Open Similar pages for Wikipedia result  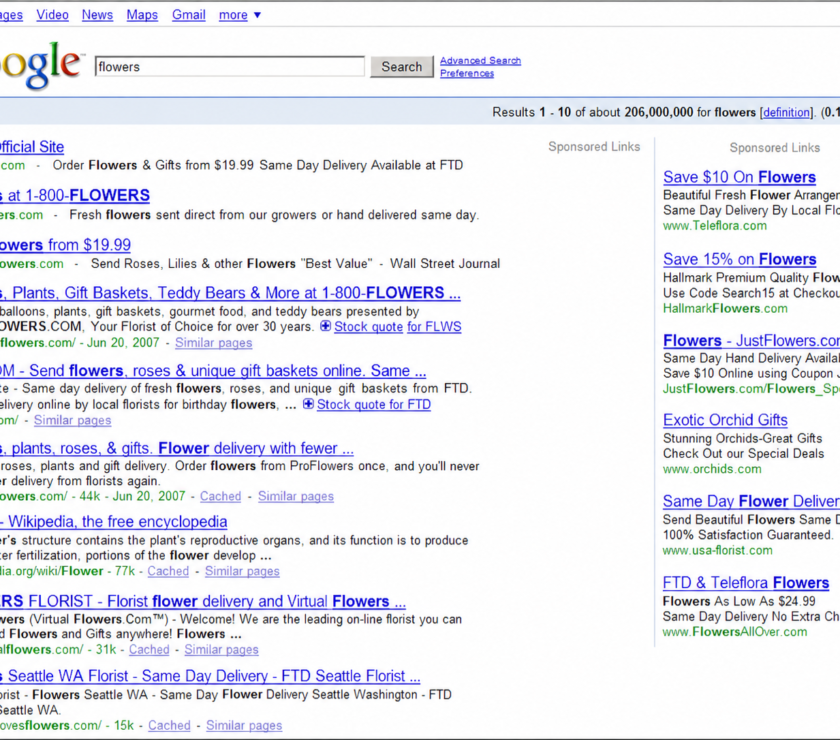(242, 571)
